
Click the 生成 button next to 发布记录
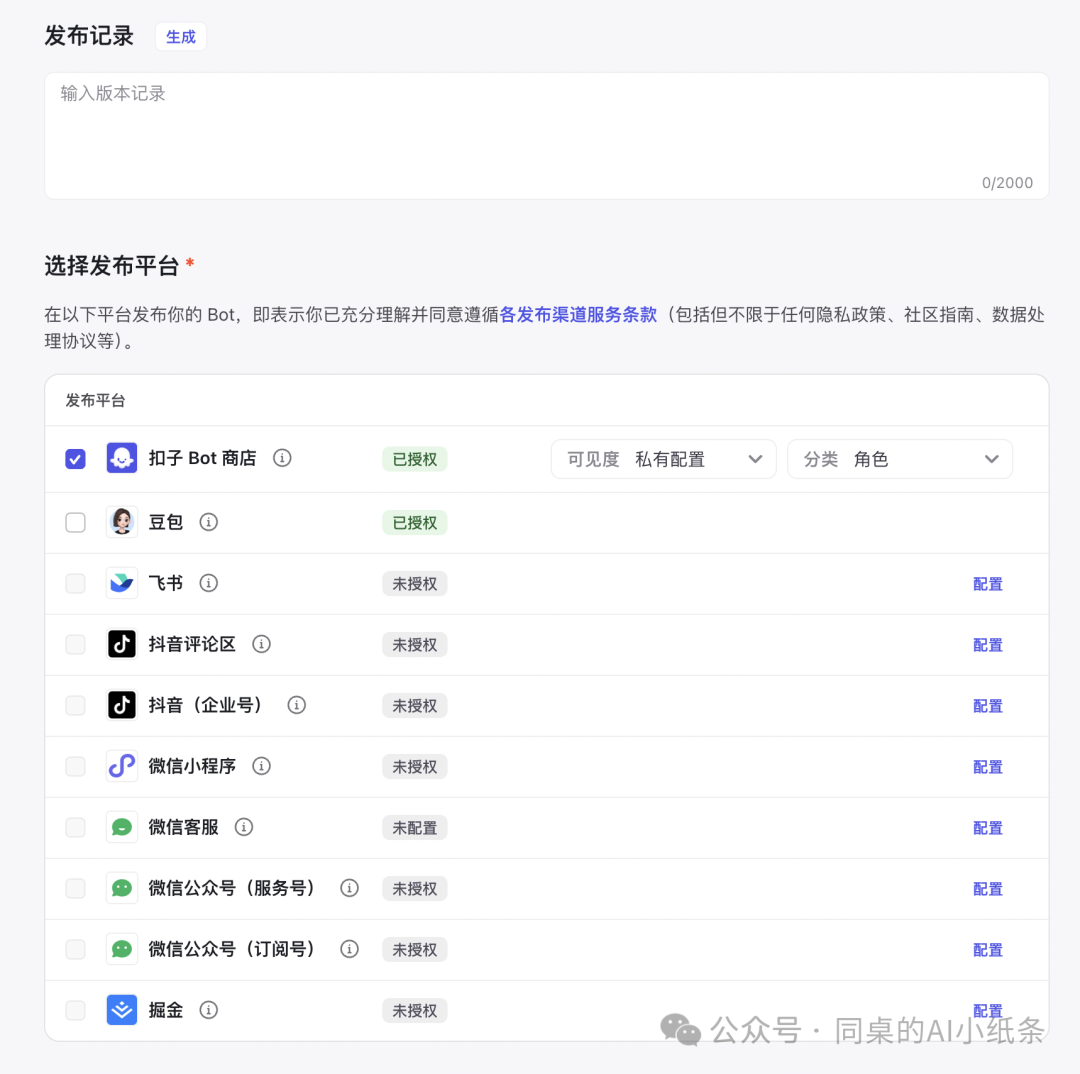pos(180,36)
